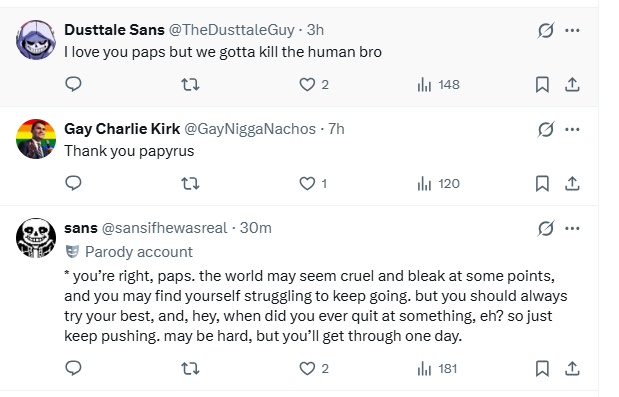
Task: Open more options for Dusttale Sans tweet
Action: pos(572,30)
